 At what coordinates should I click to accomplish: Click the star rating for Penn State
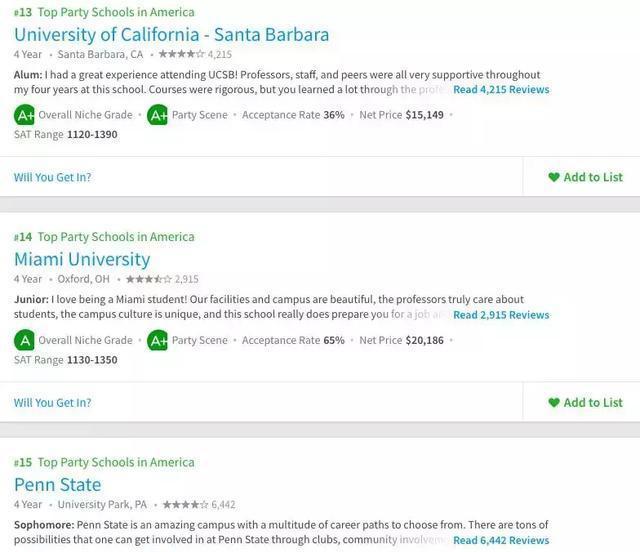(x=185, y=504)
